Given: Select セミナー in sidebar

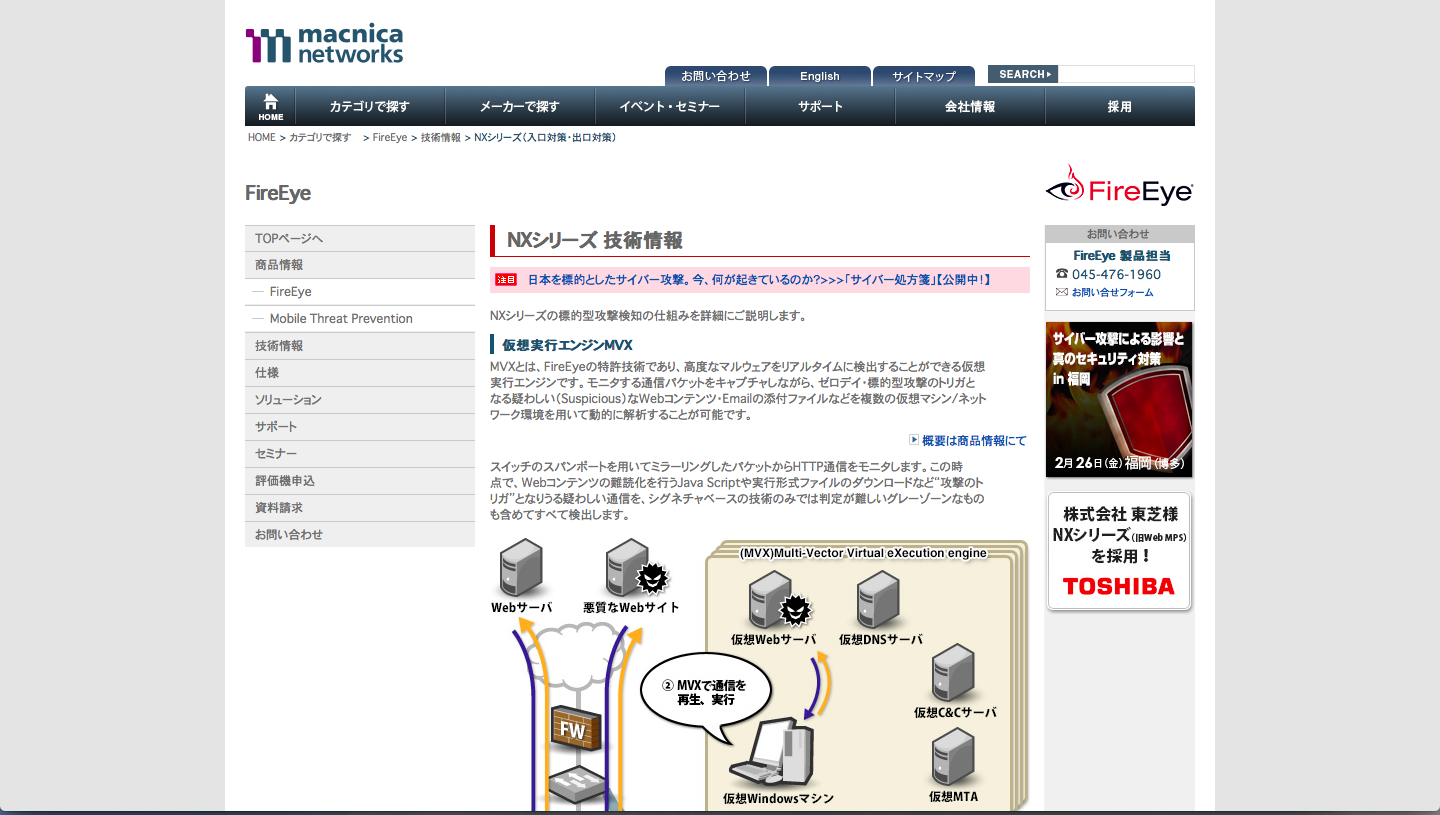Looking at the screenshot, I should click(x=360, y=454).
